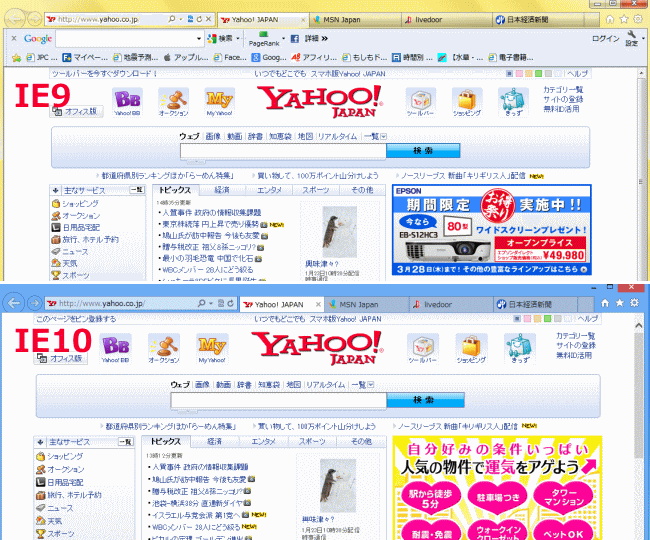Open the Yahoo! BB icon in the IE9 page
The width and height of the screenshot is (650, 540).
[127, 101]
